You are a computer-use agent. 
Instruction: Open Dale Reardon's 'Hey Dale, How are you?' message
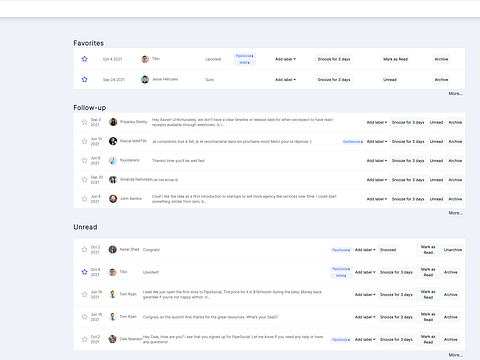point(233,339)
